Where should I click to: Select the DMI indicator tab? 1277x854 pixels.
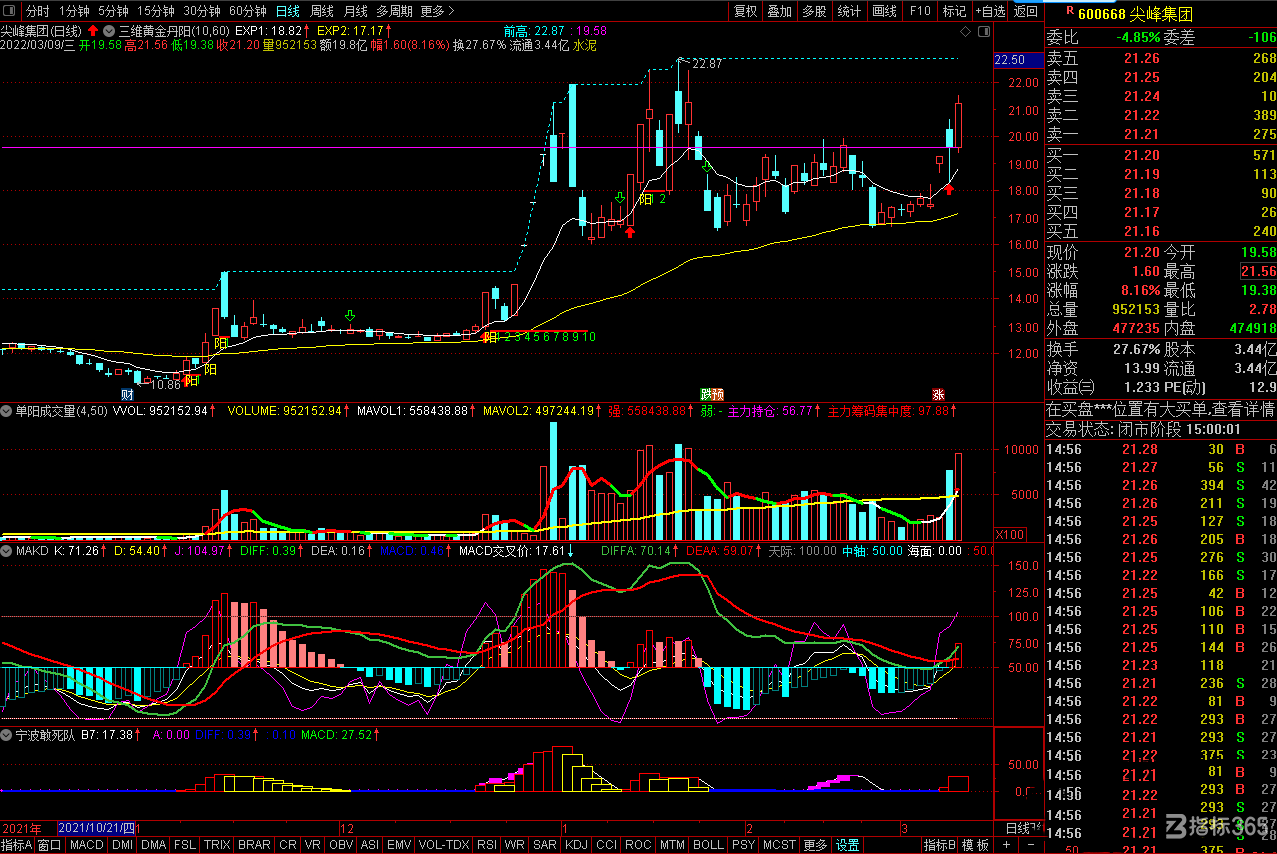[x=122, y=845]
